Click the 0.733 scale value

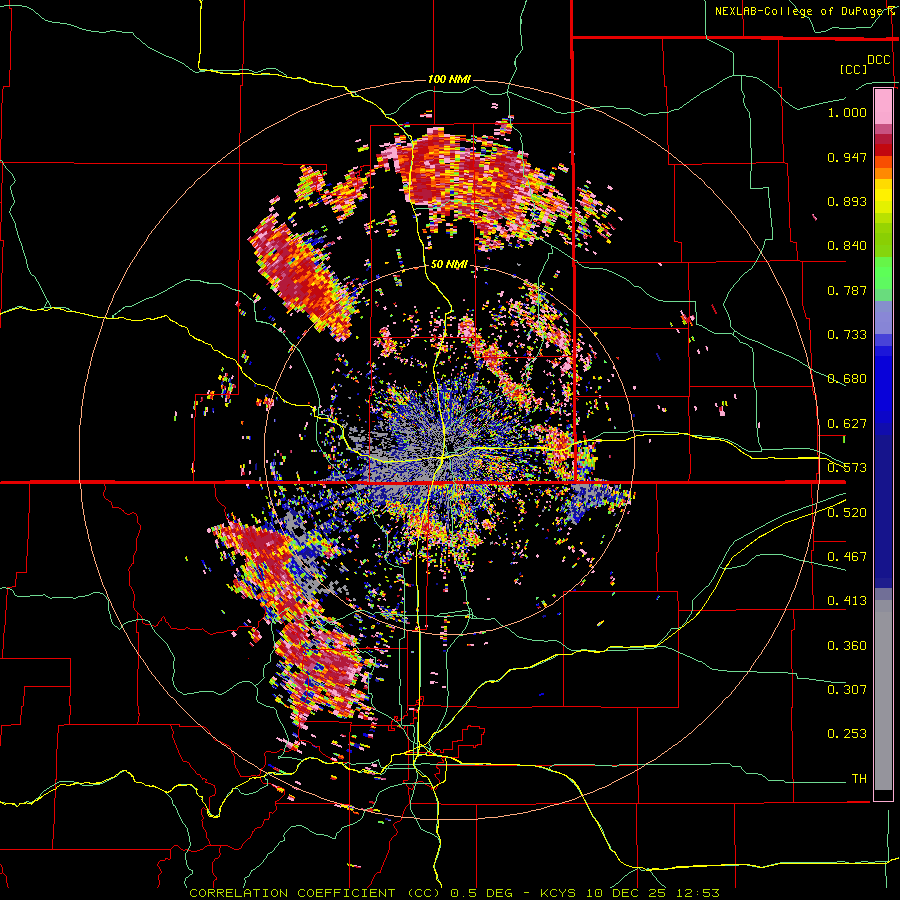[x=847, y=335]
